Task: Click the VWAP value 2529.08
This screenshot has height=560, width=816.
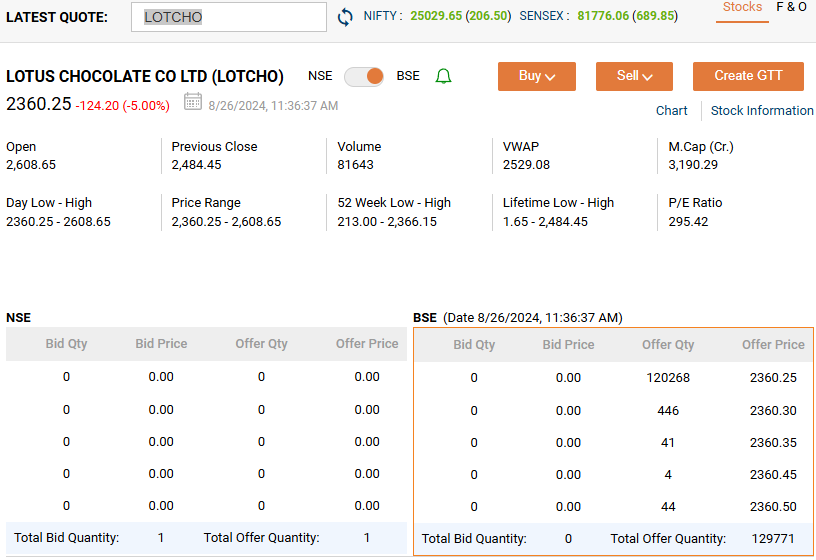Action: (x=526, y=165)
